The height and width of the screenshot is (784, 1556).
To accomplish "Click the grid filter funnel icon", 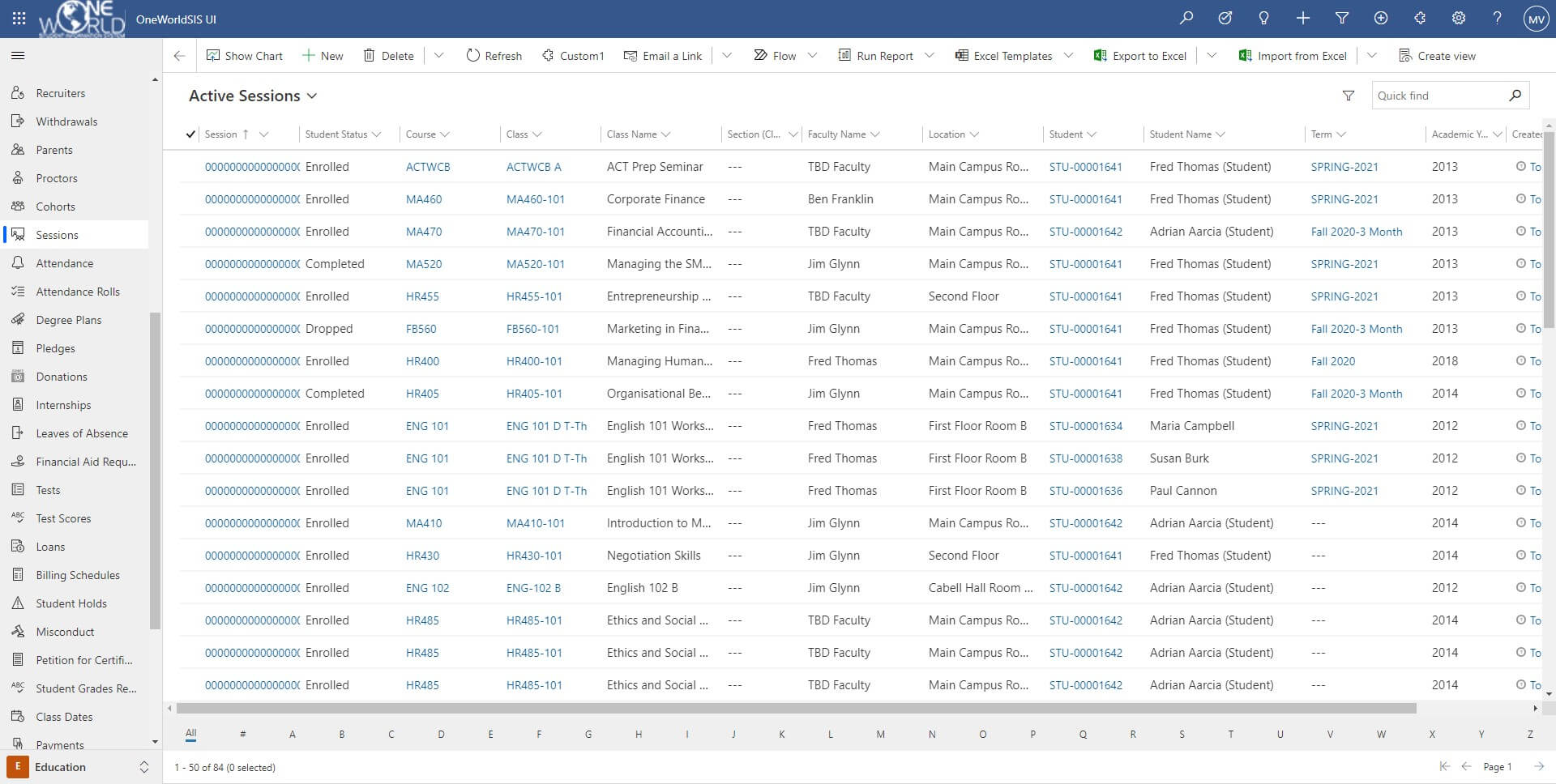I will [1349, 96].
